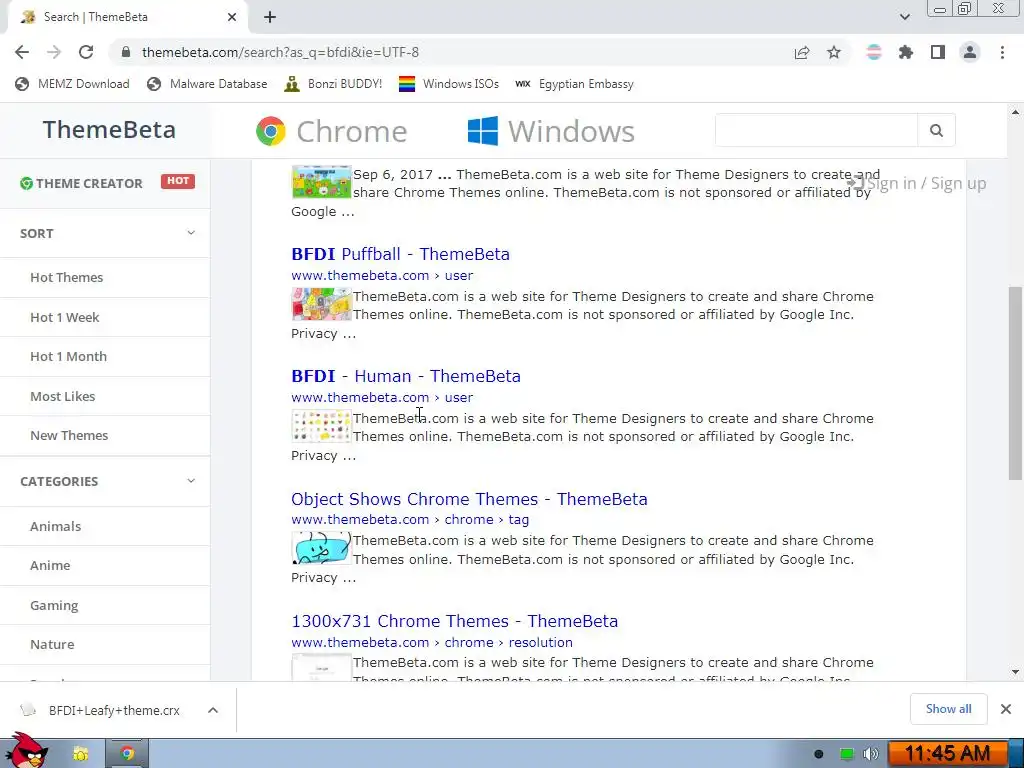The image size is (1024, 768).
Task: Click Sign in / Sign up
Action: pyautogui.click(x=917, y=184)
